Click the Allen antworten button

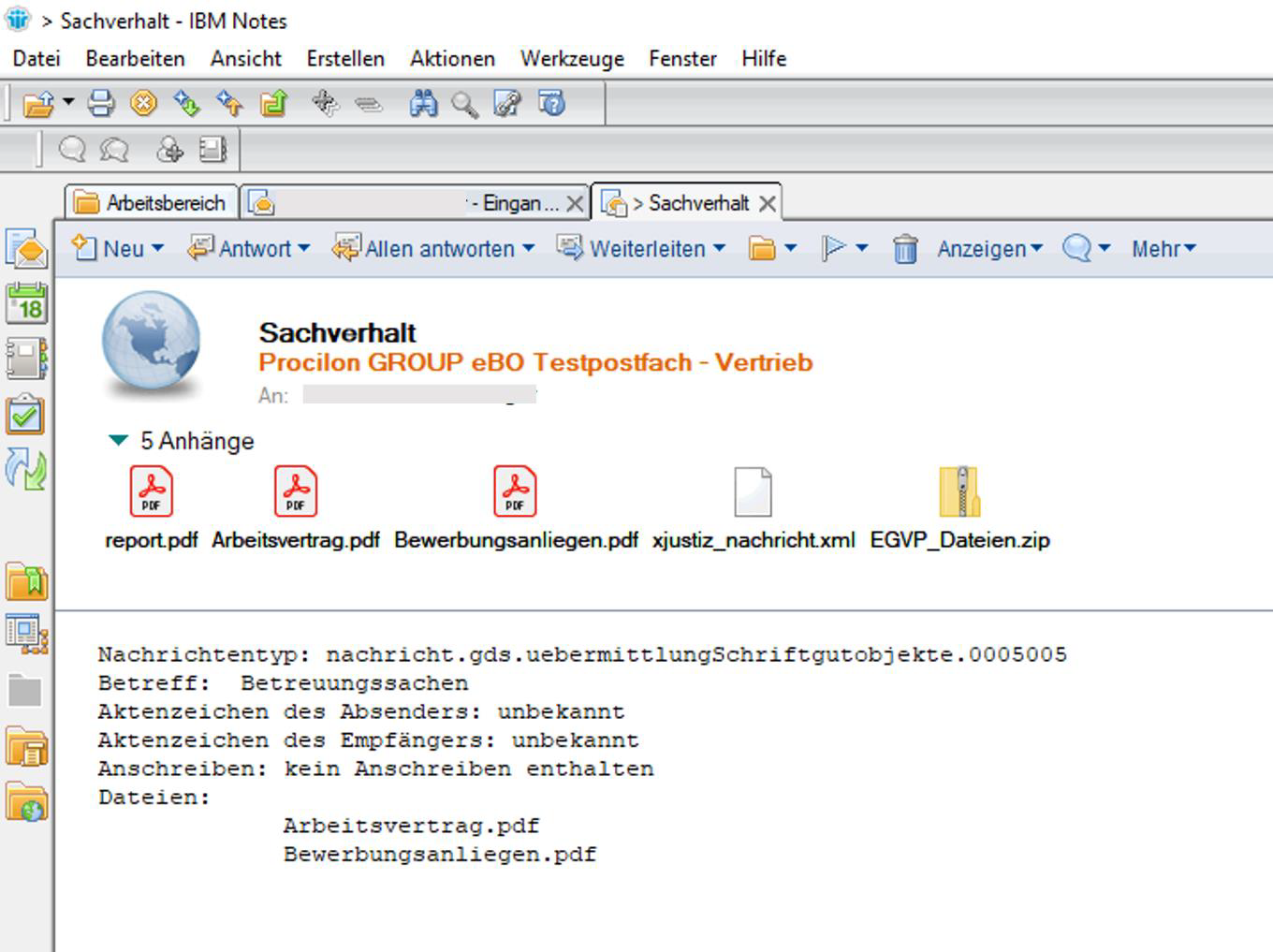click(x=432, y=249)
